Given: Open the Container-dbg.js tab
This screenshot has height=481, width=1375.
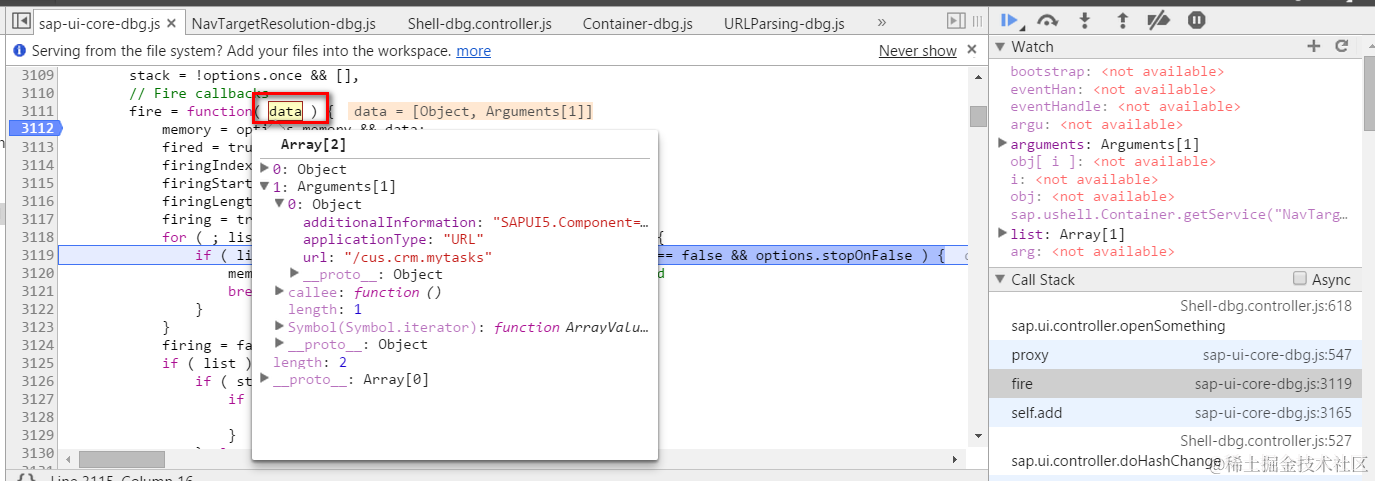Looking at the screenshot, I should [x=637, y=22].
